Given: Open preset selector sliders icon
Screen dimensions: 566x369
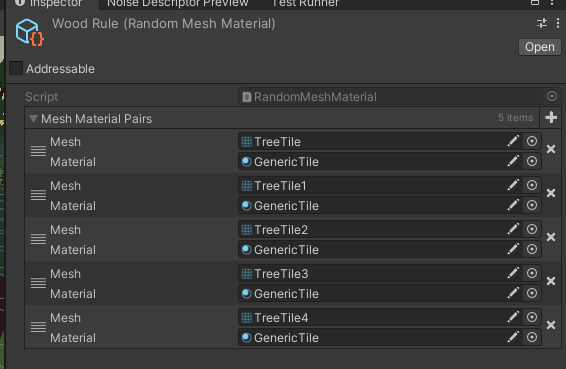Looking at the screenshot, I should 541,23.
